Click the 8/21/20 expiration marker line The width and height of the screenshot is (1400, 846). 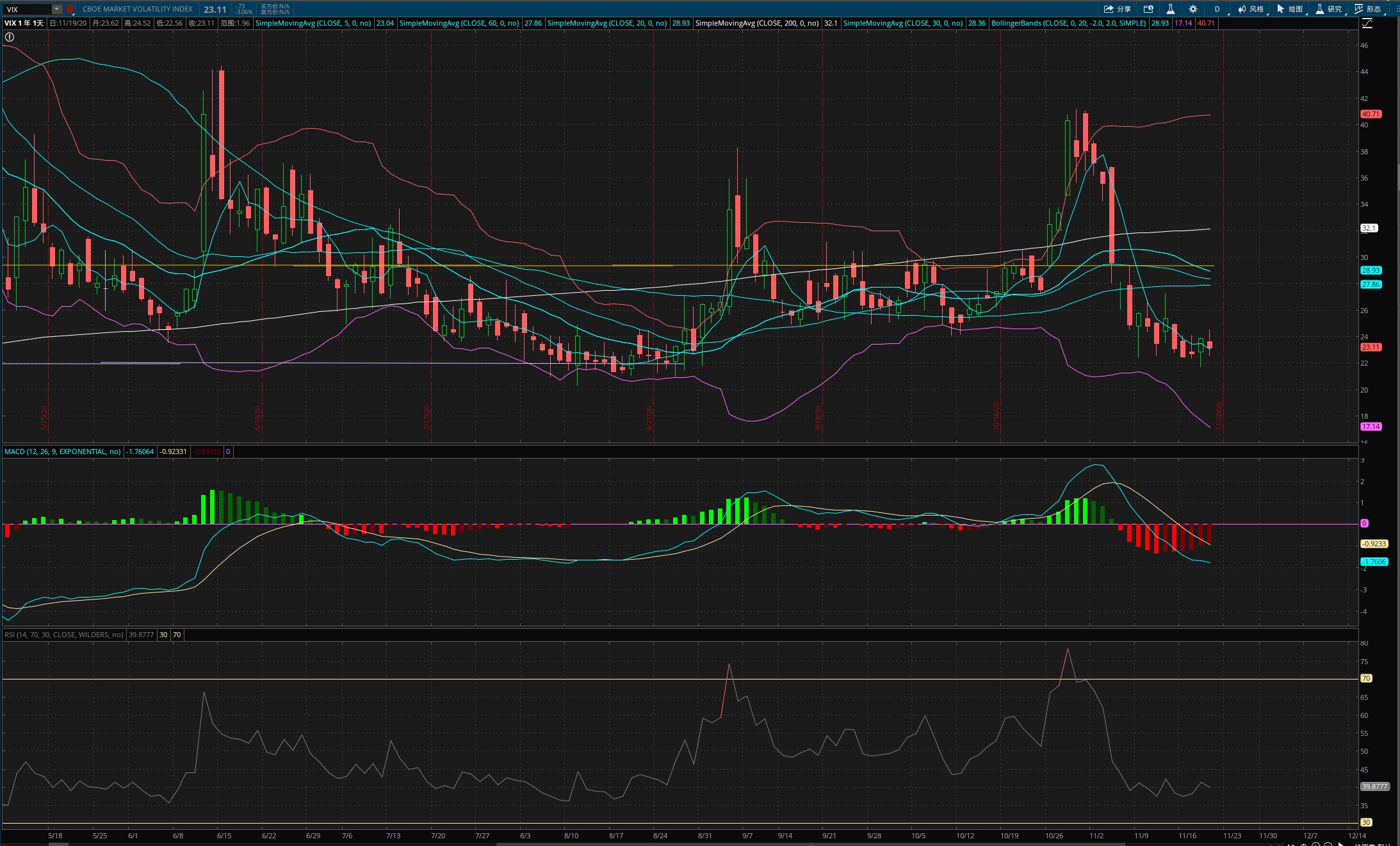click(653, 237)
